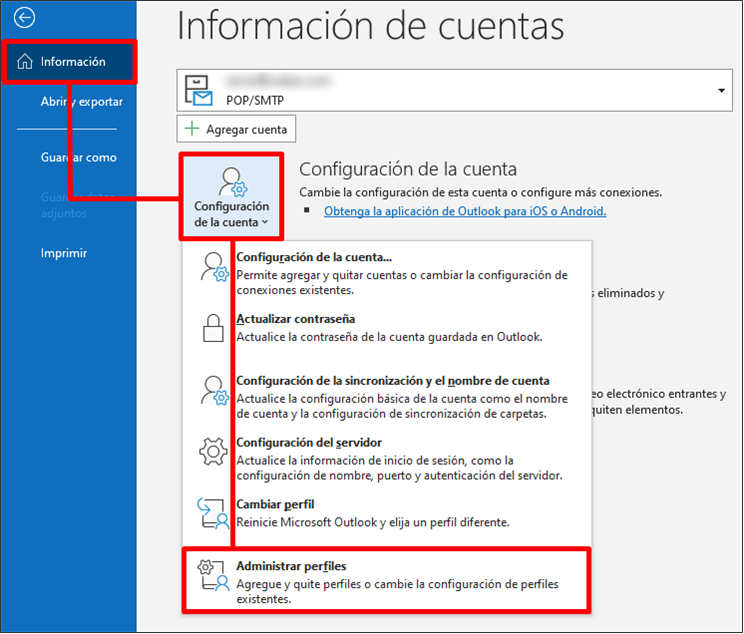The image size is (744, 634).
Task: Open the POP/SMTP account combo box
Action: pos(452,91)
